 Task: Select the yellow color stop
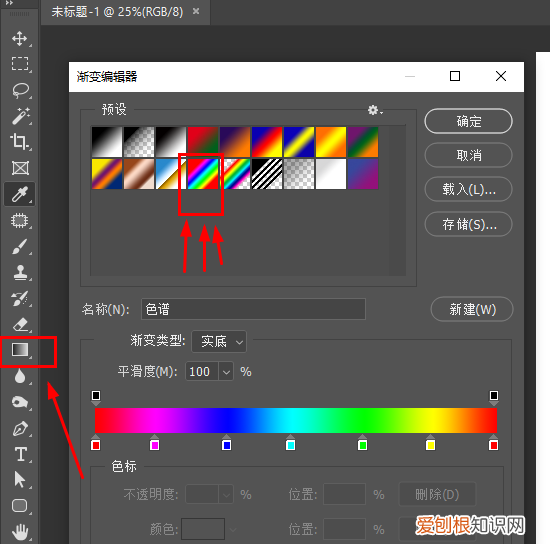(x=430, y=443)
